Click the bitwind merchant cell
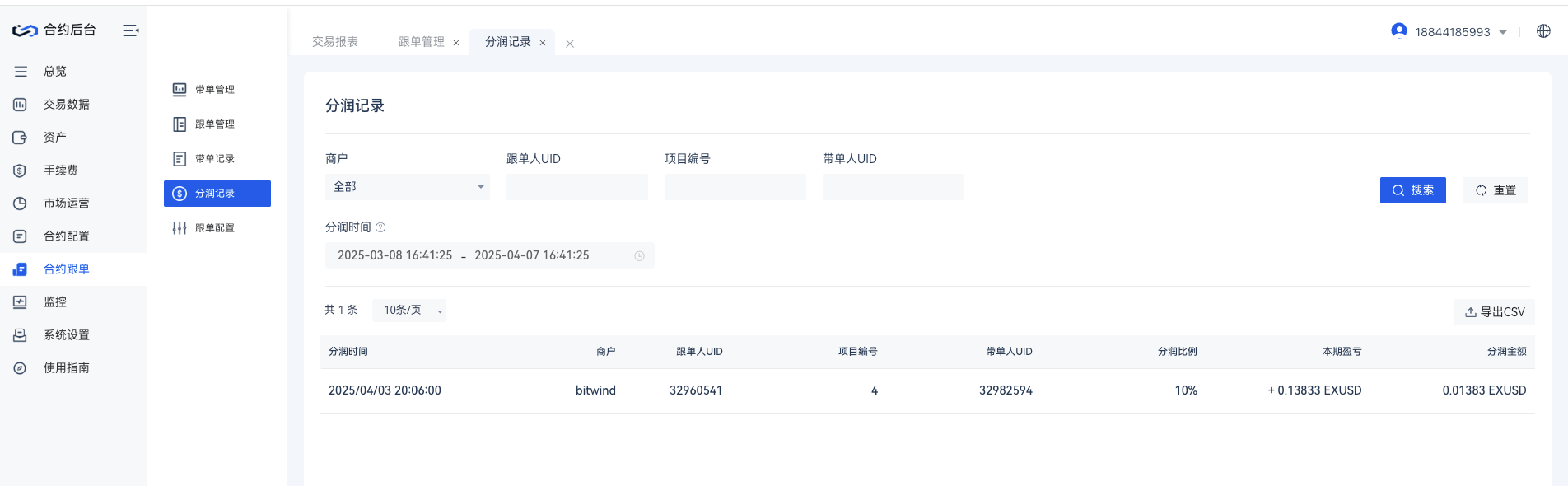Image resolution: width=1568 pixels, height=486 pixels. tap(595, 390)
